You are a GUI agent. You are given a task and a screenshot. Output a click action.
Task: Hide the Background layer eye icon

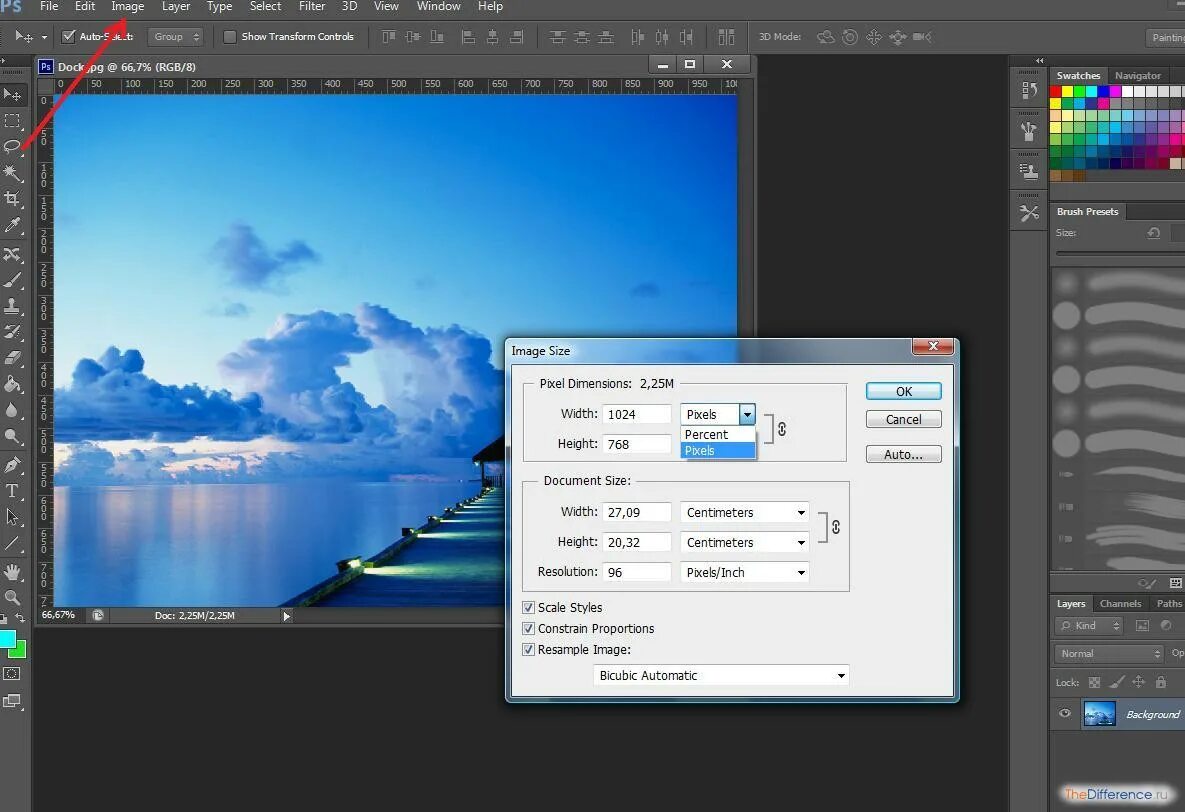point(1065,713)
